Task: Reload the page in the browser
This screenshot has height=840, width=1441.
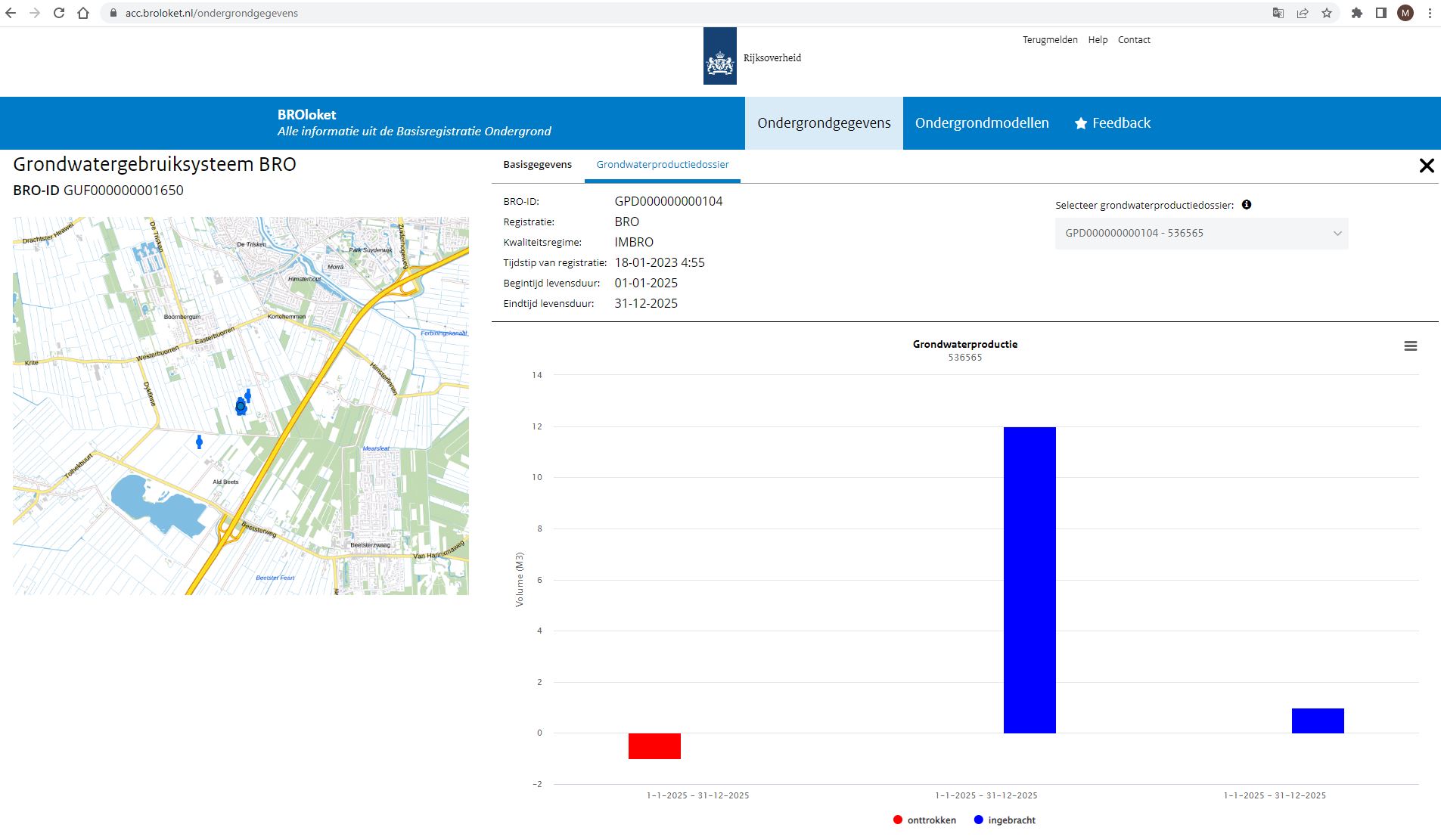Action: point(59,13)
